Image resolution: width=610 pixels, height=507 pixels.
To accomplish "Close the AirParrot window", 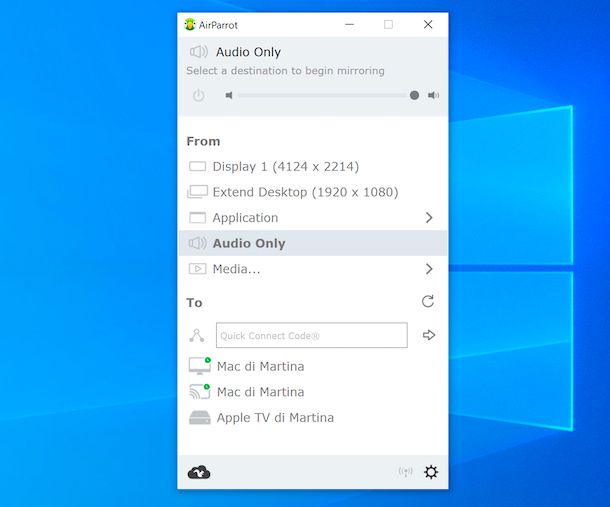I will coord(428,25).
